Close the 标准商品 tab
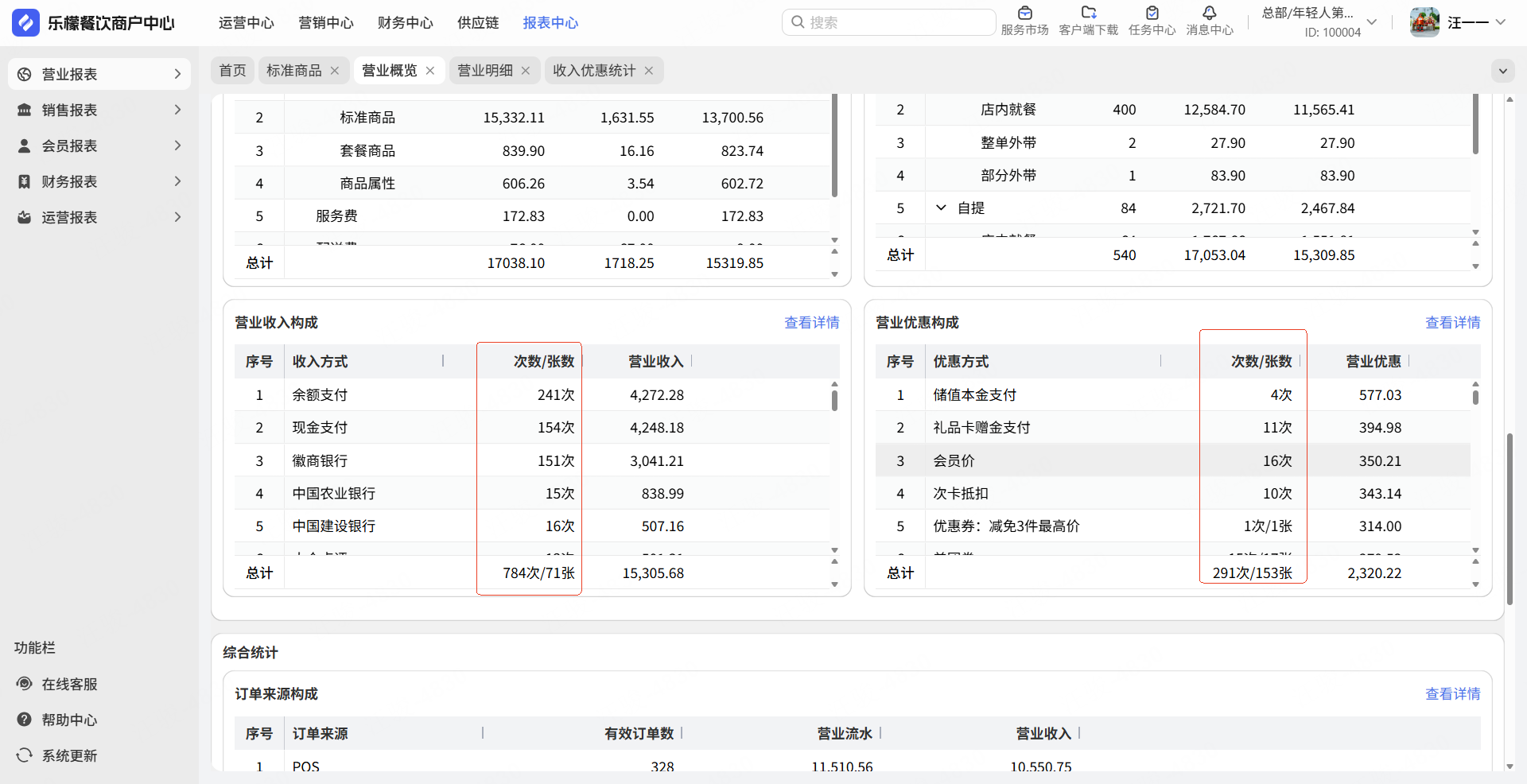Image resolution: width=1527 pixels, height=784 pixels. (335, 71)
